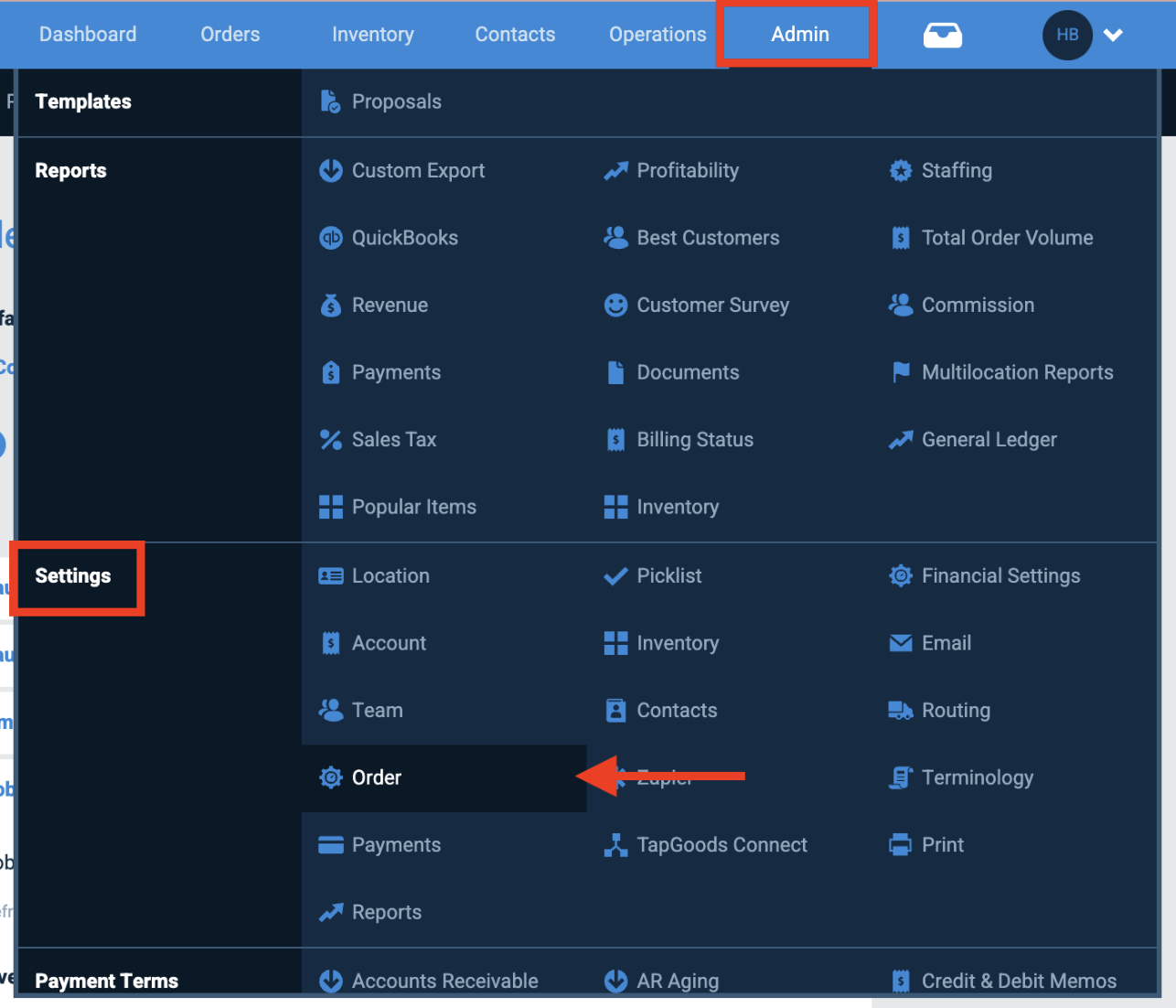Click the Commission people icon

pos(901,305)
